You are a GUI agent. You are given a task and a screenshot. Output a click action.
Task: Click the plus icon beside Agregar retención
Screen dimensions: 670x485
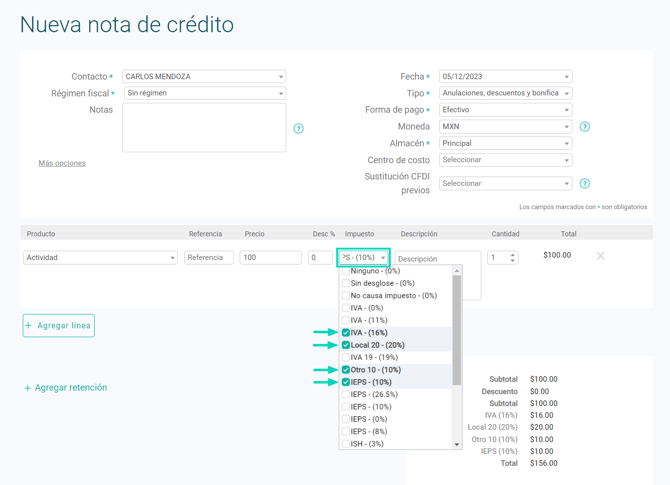(x=27, y=388)
